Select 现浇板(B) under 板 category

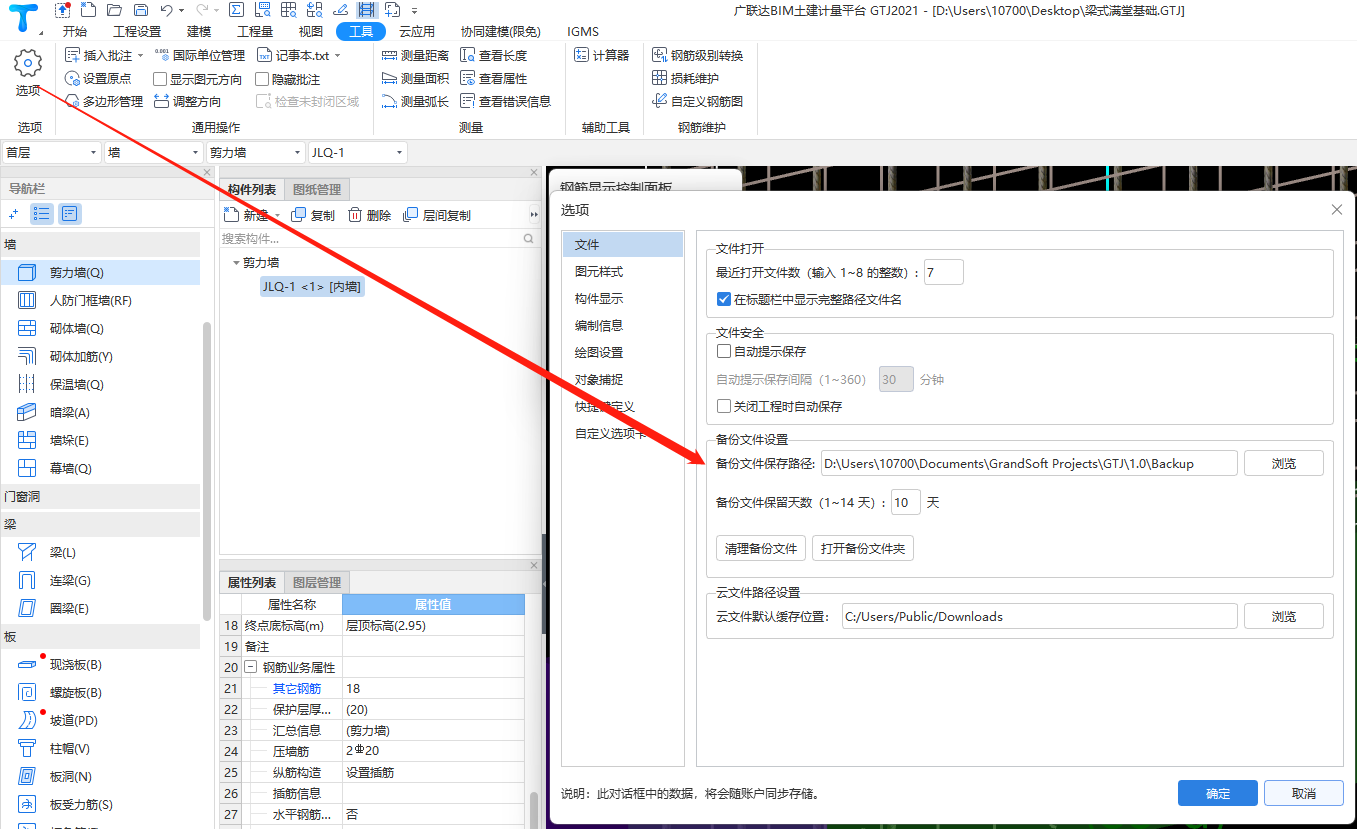[101, 664]
